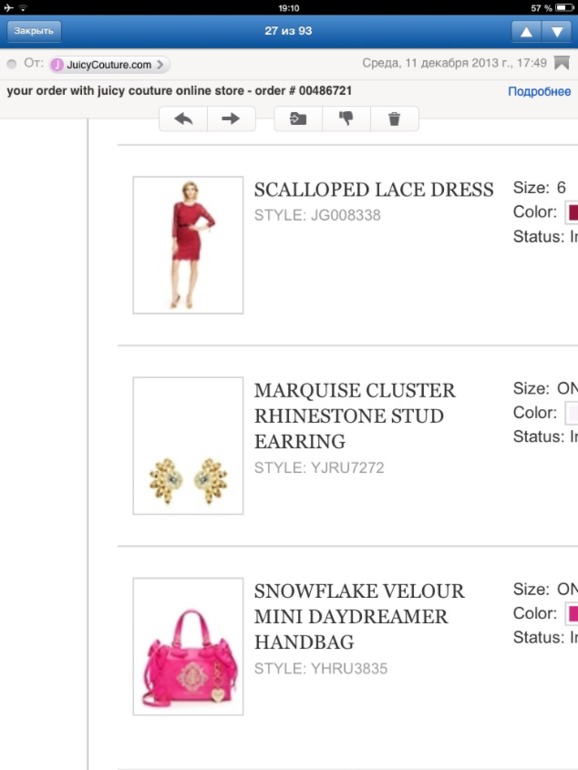Tap the battery indicator in status bar
Viewport: 578px width, 770px height.
565,8
